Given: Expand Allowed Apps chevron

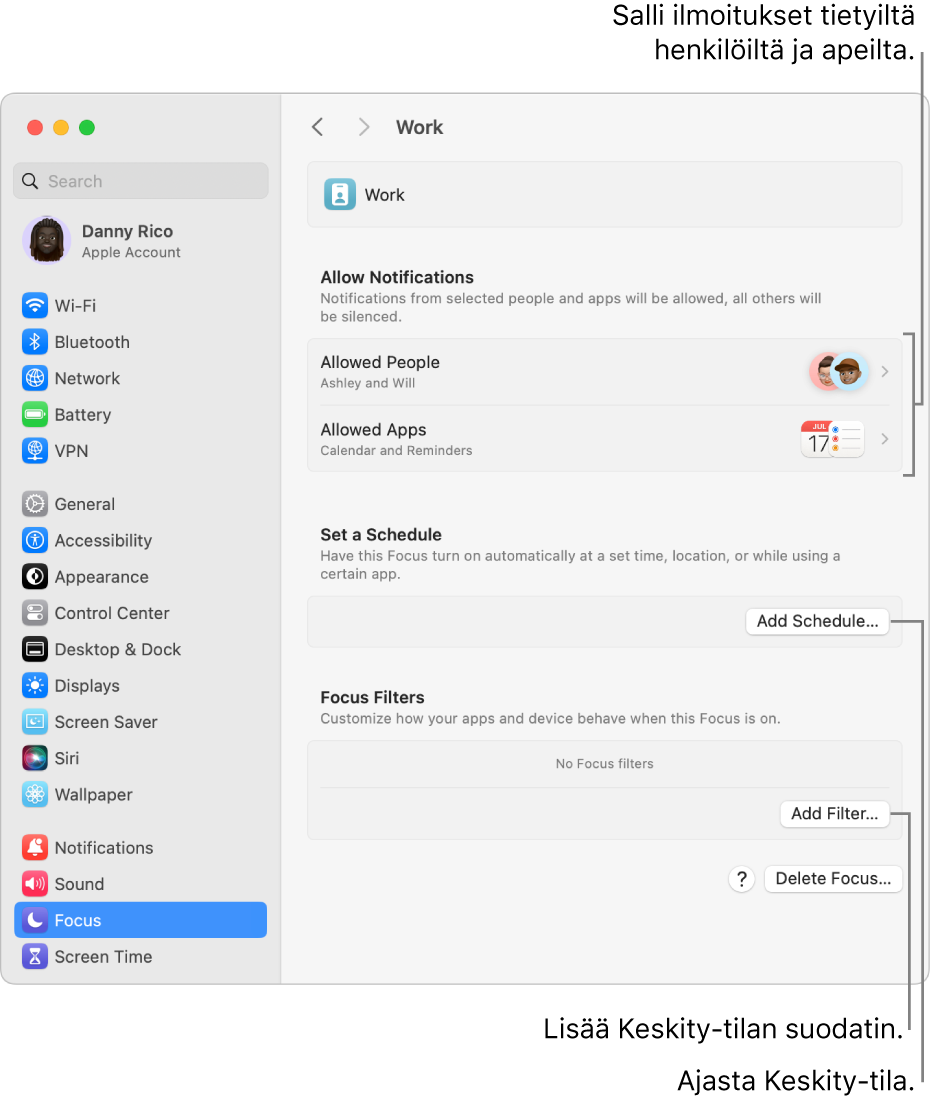Looking at the screenshot, I should pos(885,439).
